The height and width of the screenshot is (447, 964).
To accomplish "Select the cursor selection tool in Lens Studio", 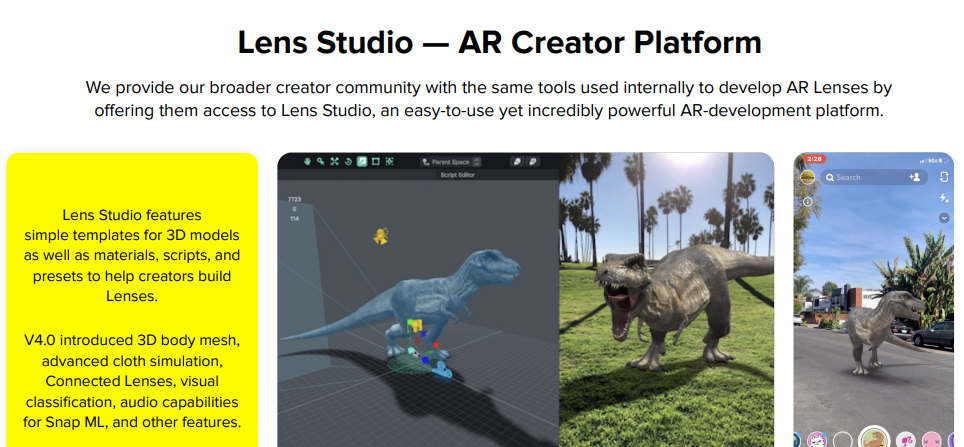I will (320, 162).
